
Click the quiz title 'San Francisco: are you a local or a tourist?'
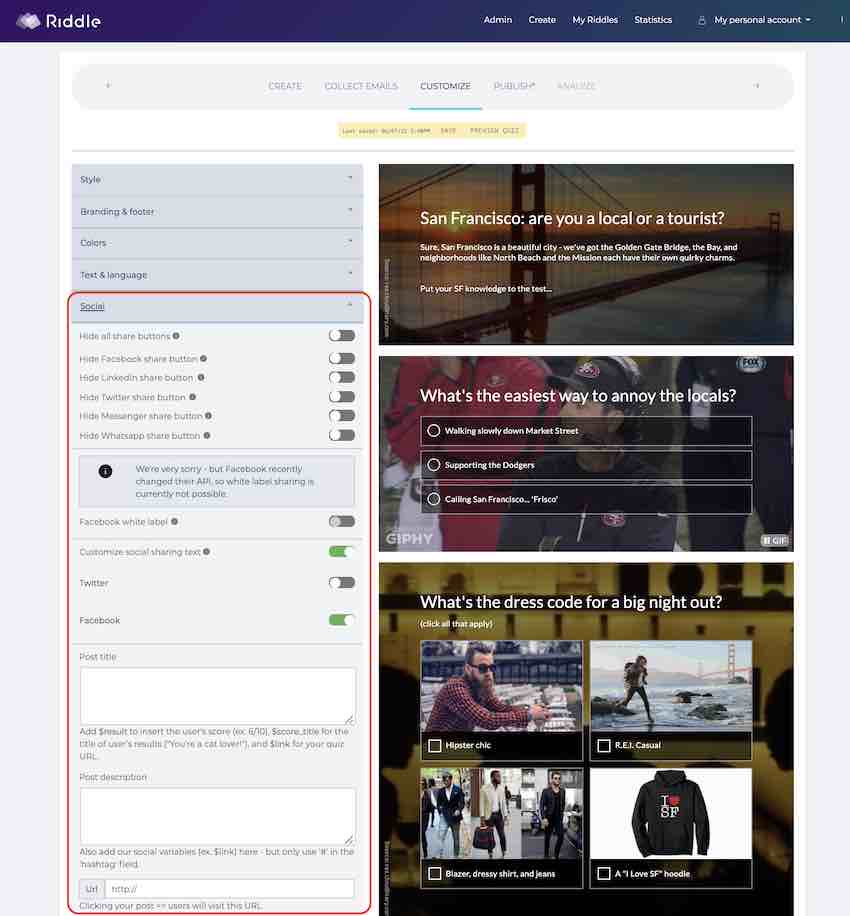(x=572, y=218)
